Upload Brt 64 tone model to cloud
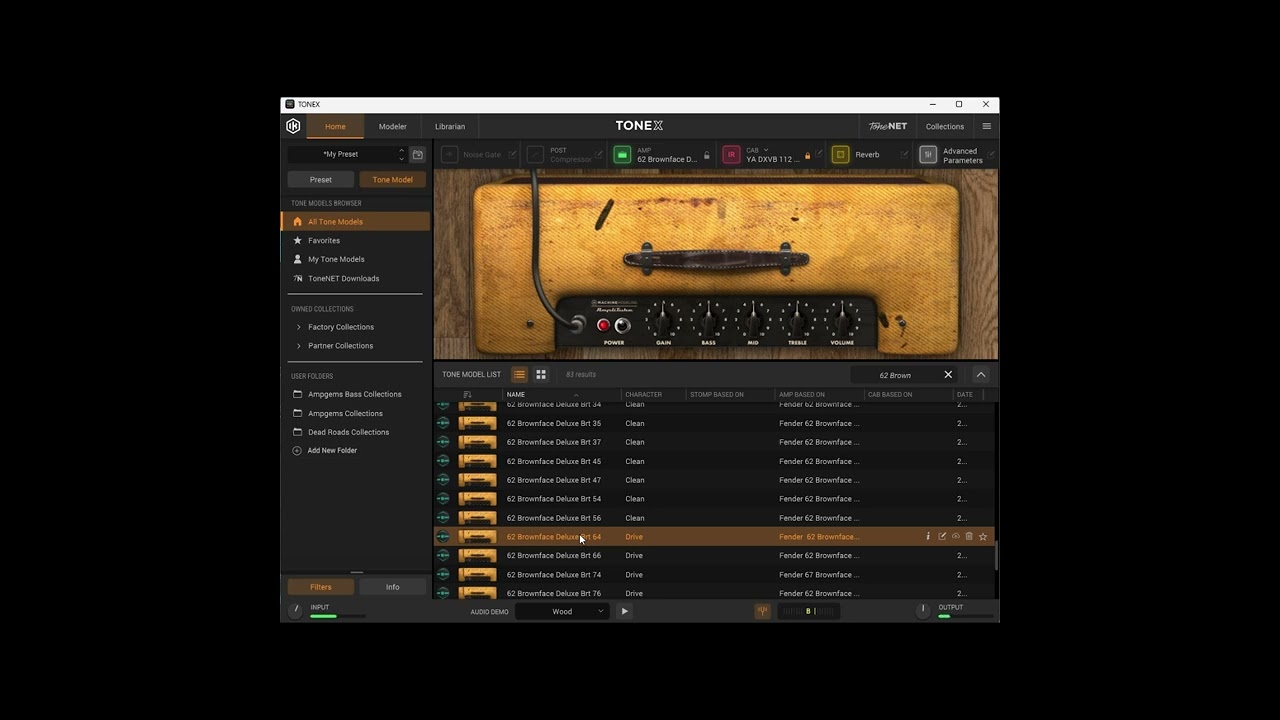Viewport: 1280px width, 720px height. [956, 537]
